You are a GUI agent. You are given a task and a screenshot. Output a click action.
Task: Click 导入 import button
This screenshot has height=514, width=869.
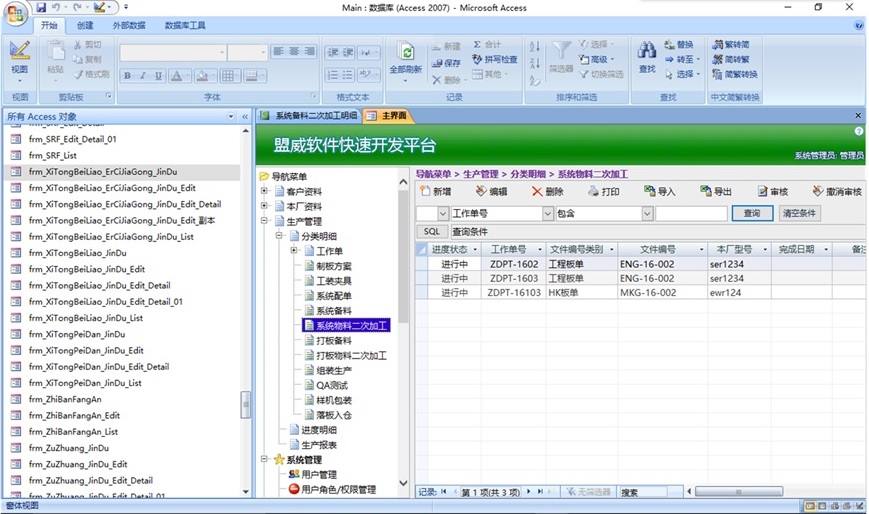point(660,191)
